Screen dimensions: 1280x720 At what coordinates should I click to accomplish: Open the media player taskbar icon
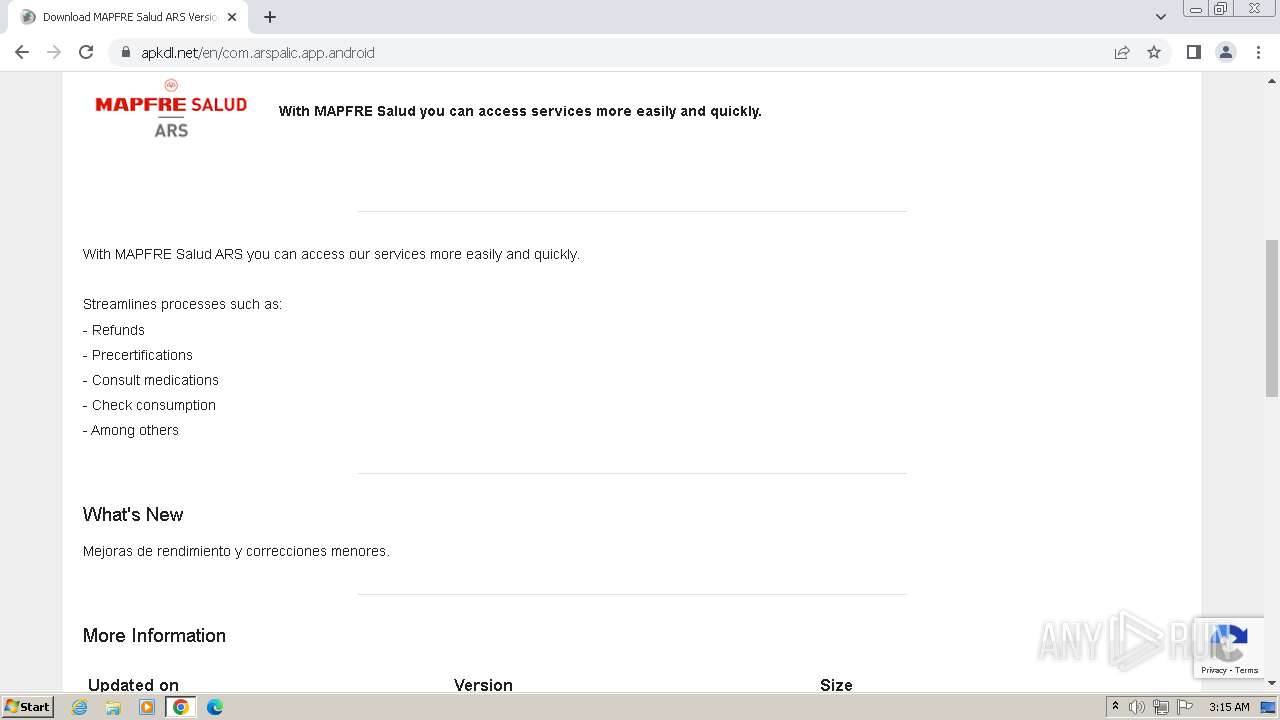(x=147, y=707)
